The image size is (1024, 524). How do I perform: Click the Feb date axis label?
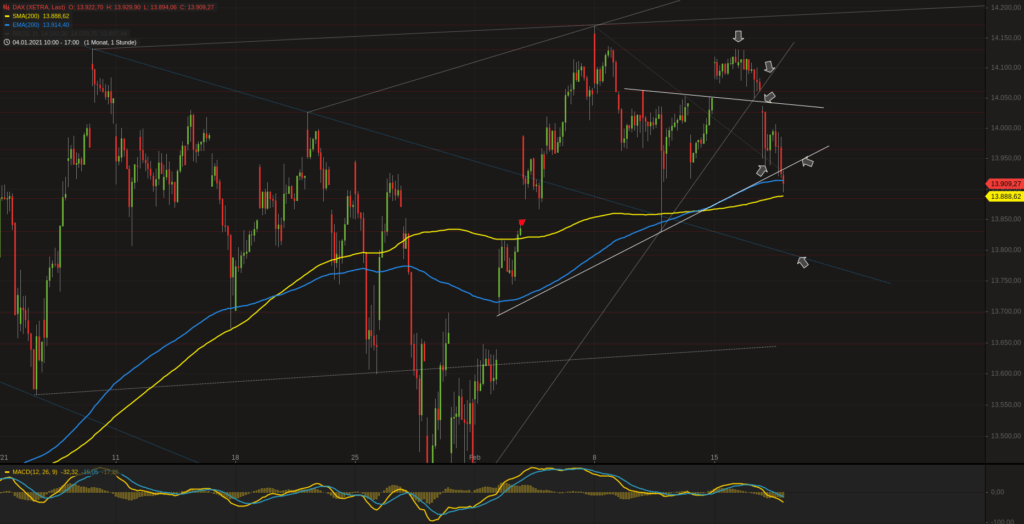[475, 458]
